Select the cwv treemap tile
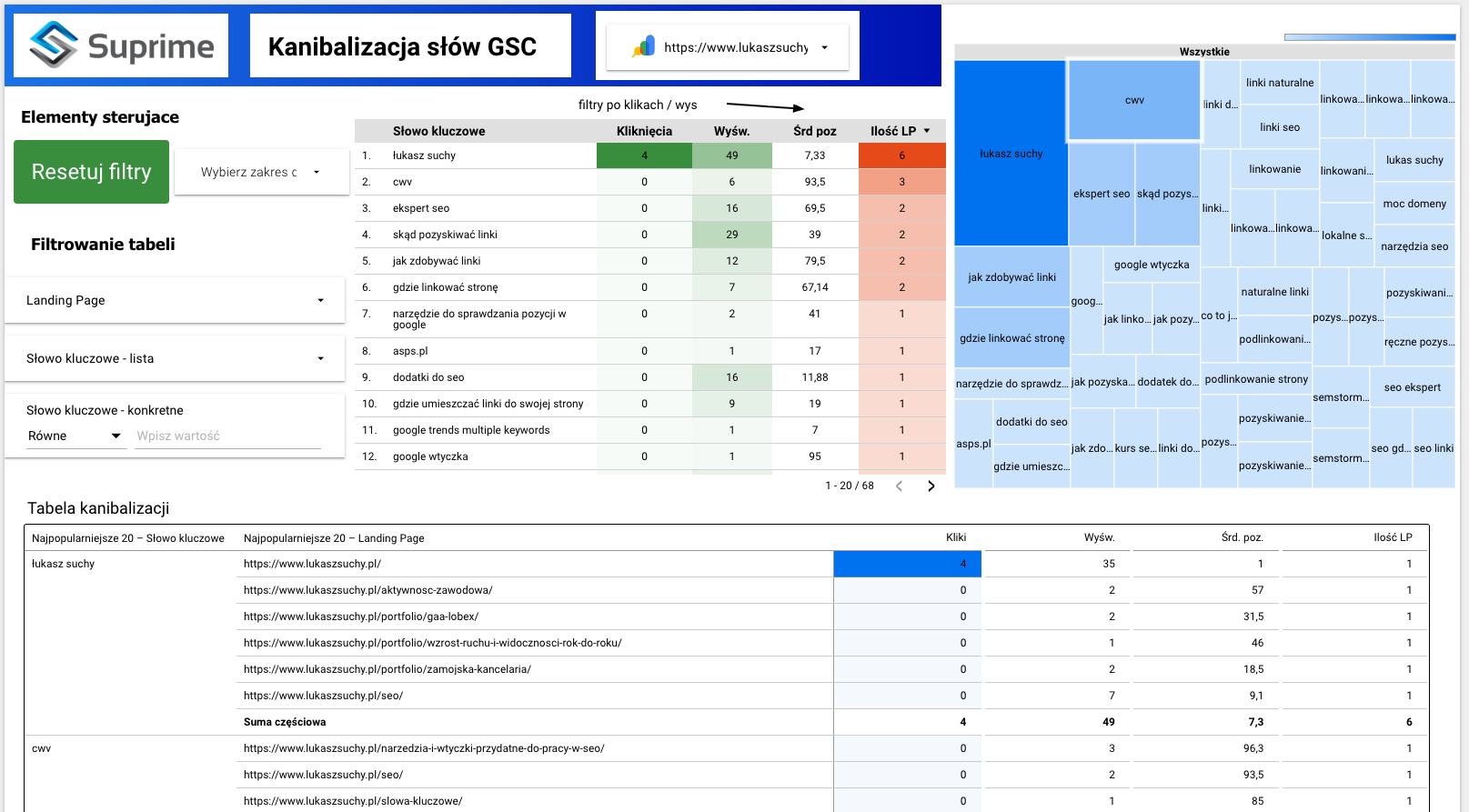 (x=1134, y=100)
